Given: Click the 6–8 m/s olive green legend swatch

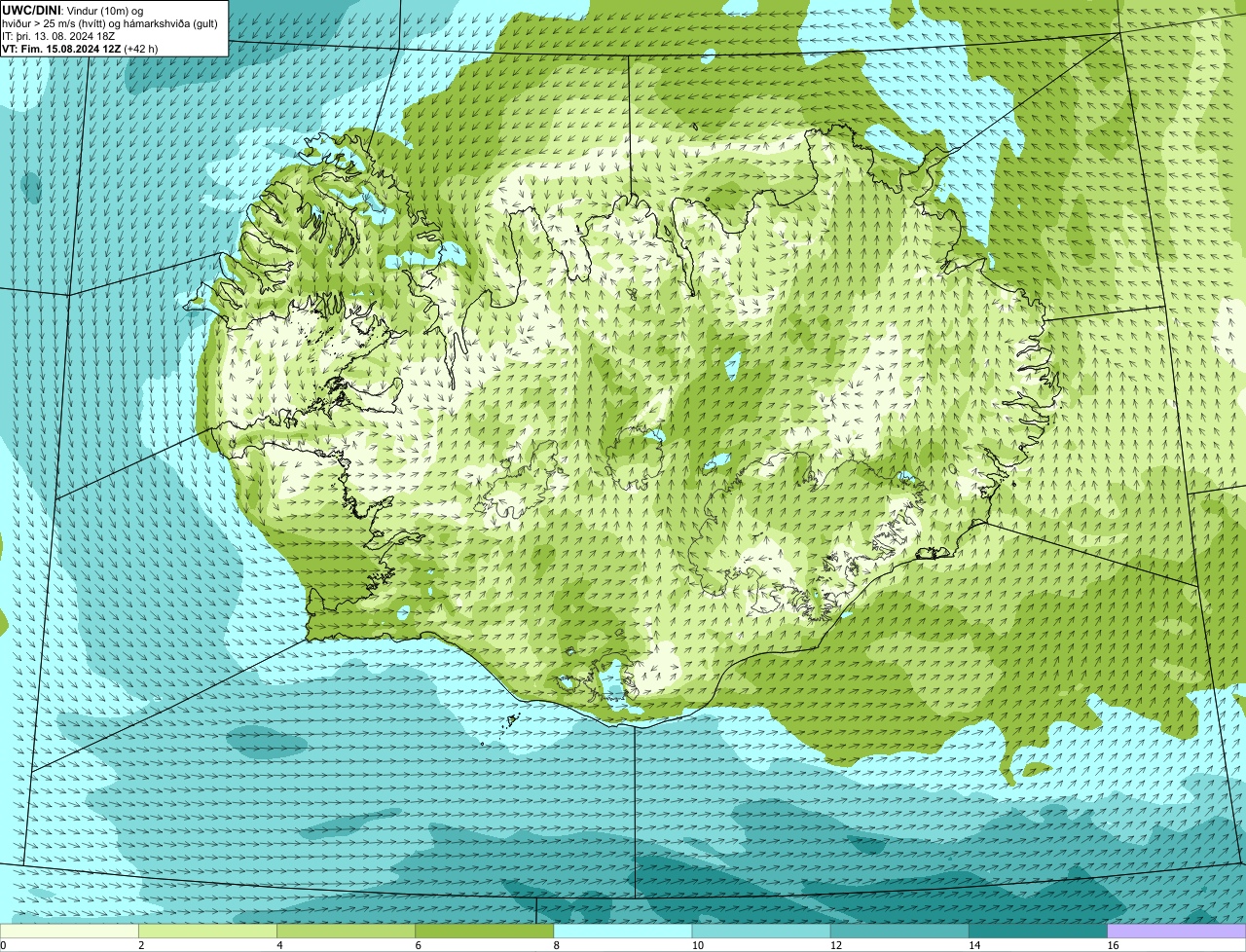Looking at the screenshot, I should [485, 931].
